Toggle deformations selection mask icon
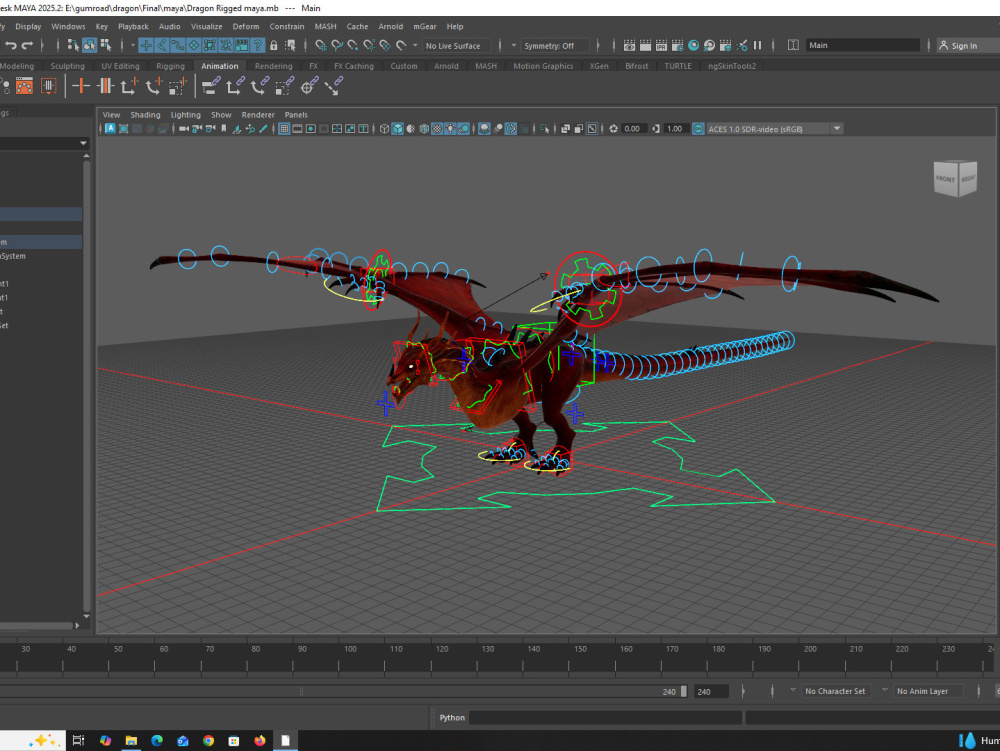 pos(210,45)
